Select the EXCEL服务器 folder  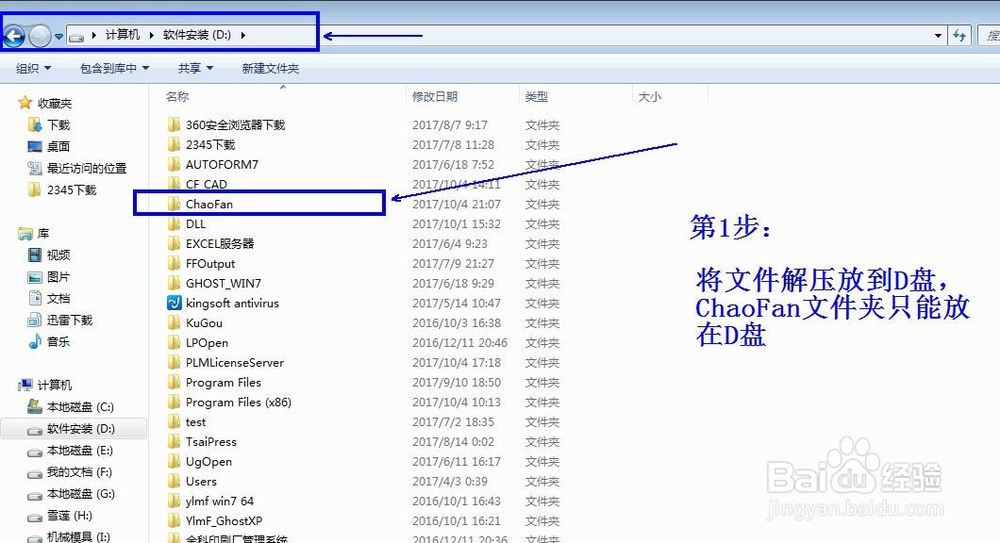click(x=219, y=243)
